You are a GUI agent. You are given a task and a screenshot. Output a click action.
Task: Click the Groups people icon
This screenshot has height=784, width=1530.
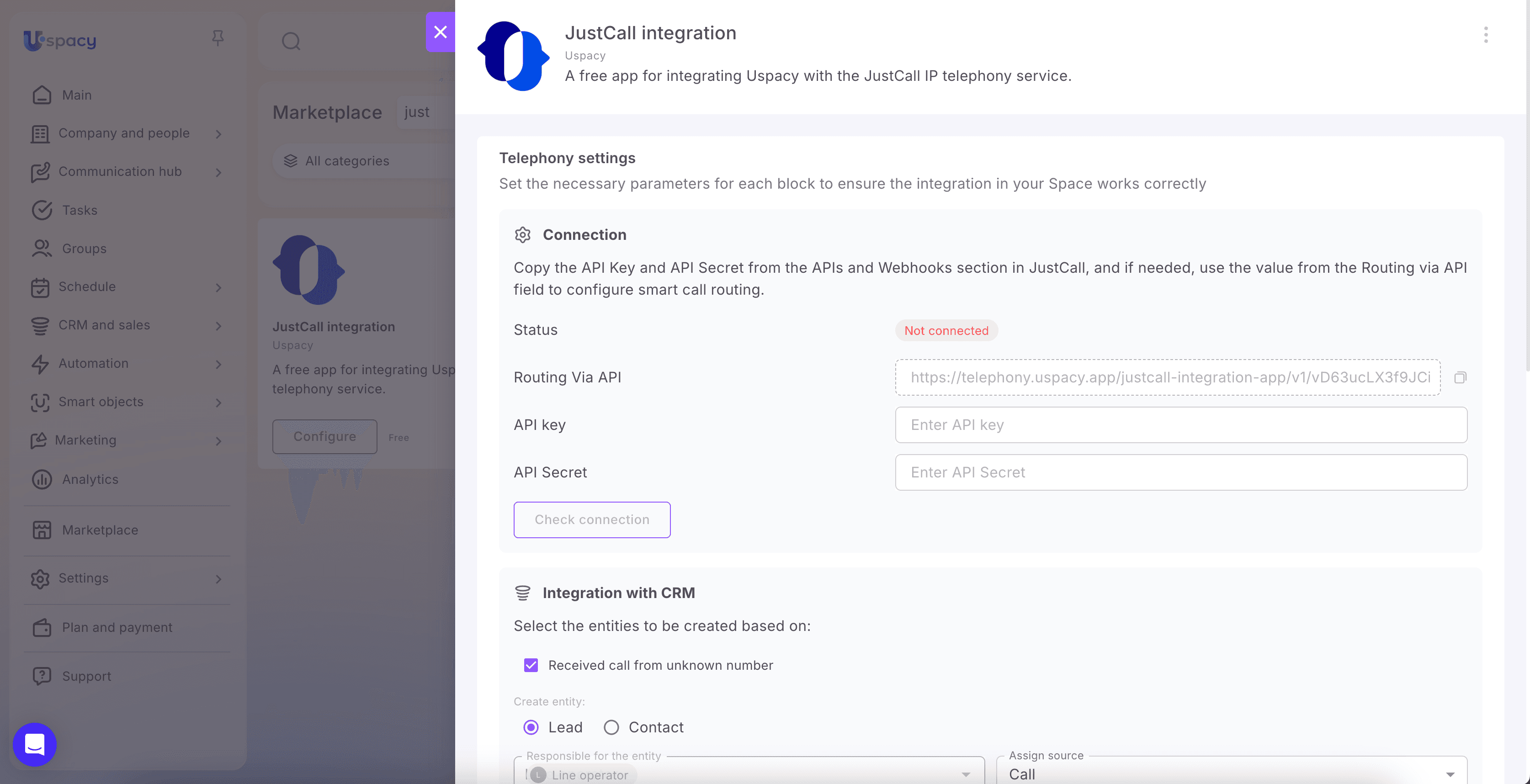pos(42,249)
